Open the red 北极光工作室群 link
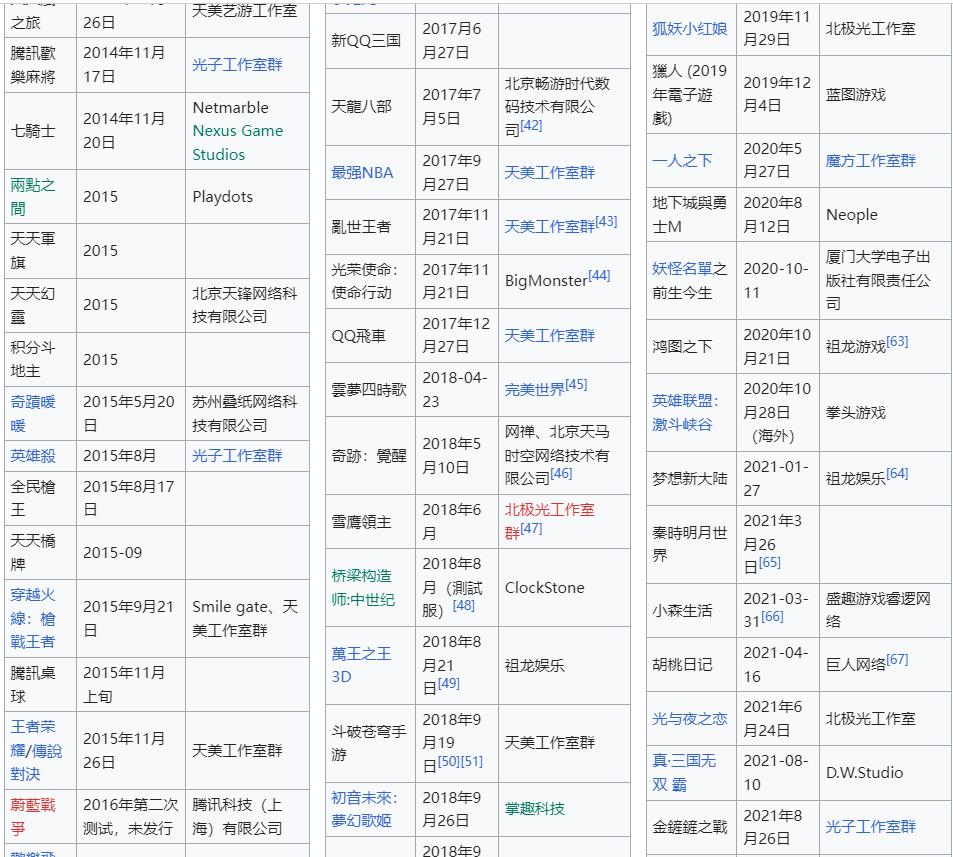This screenshot has height=857, width=953. click(x=549, y=521)
